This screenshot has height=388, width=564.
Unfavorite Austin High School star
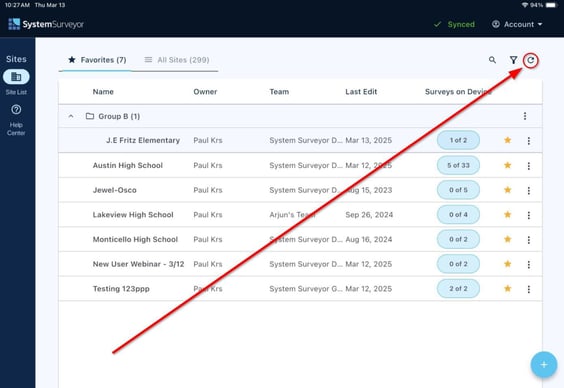pyautogui.click(x=508, y=165)
